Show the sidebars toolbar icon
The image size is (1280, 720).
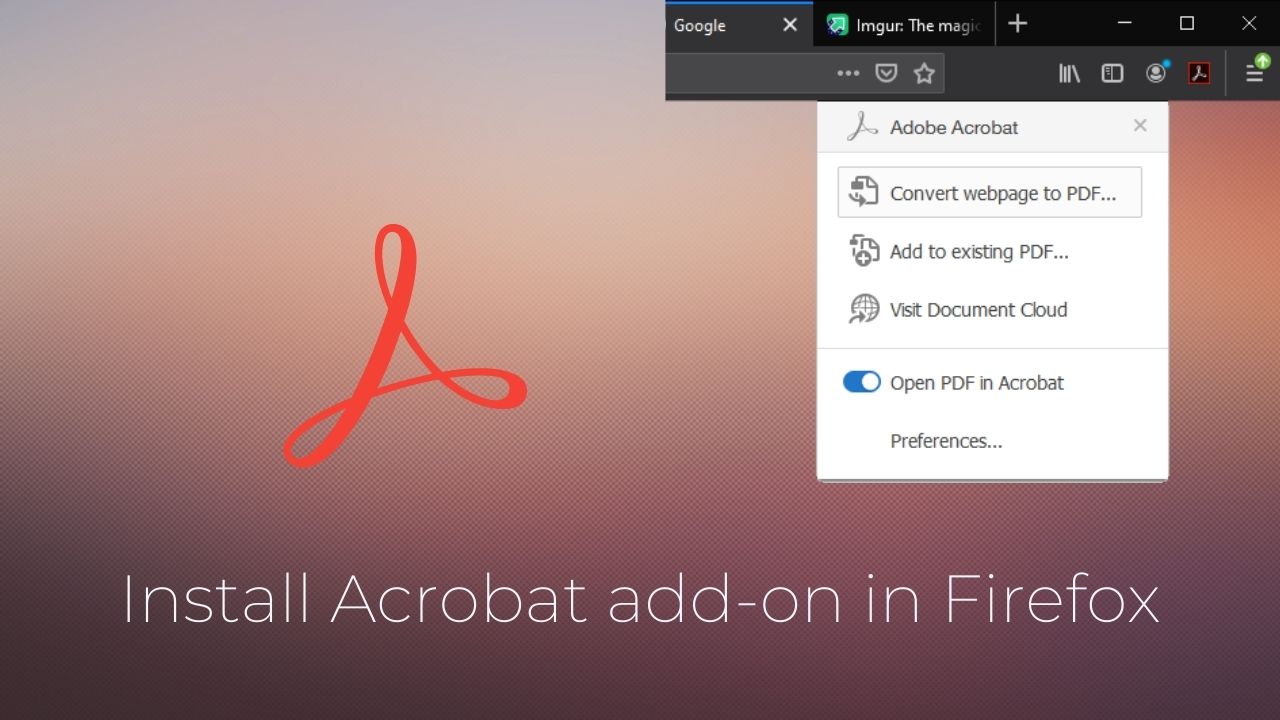point(1112,73)
